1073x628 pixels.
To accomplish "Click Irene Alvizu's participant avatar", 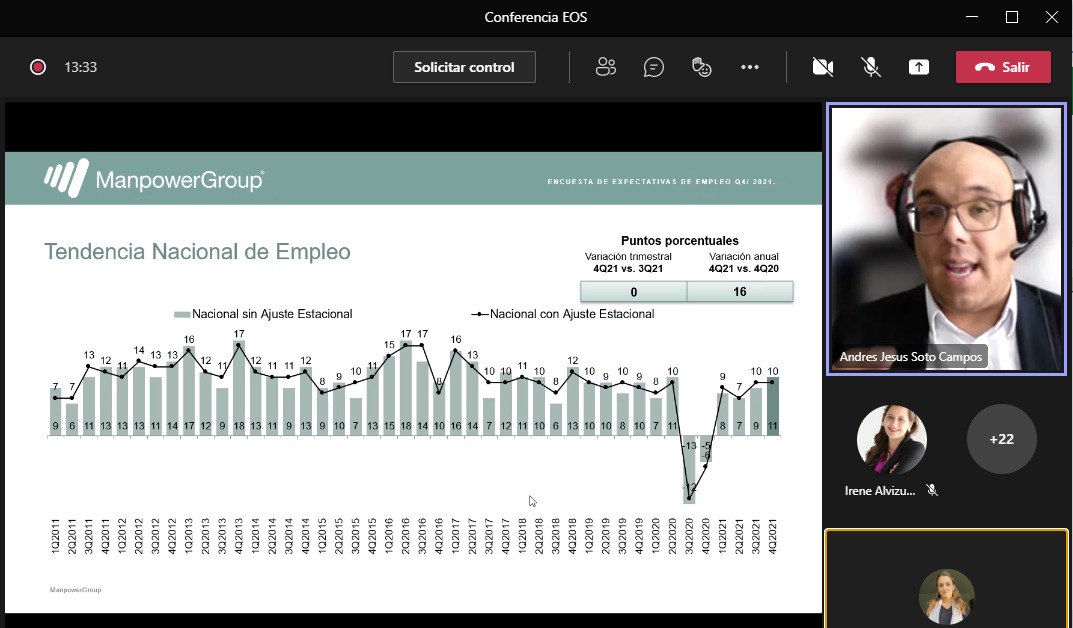I will pos(892,439).
